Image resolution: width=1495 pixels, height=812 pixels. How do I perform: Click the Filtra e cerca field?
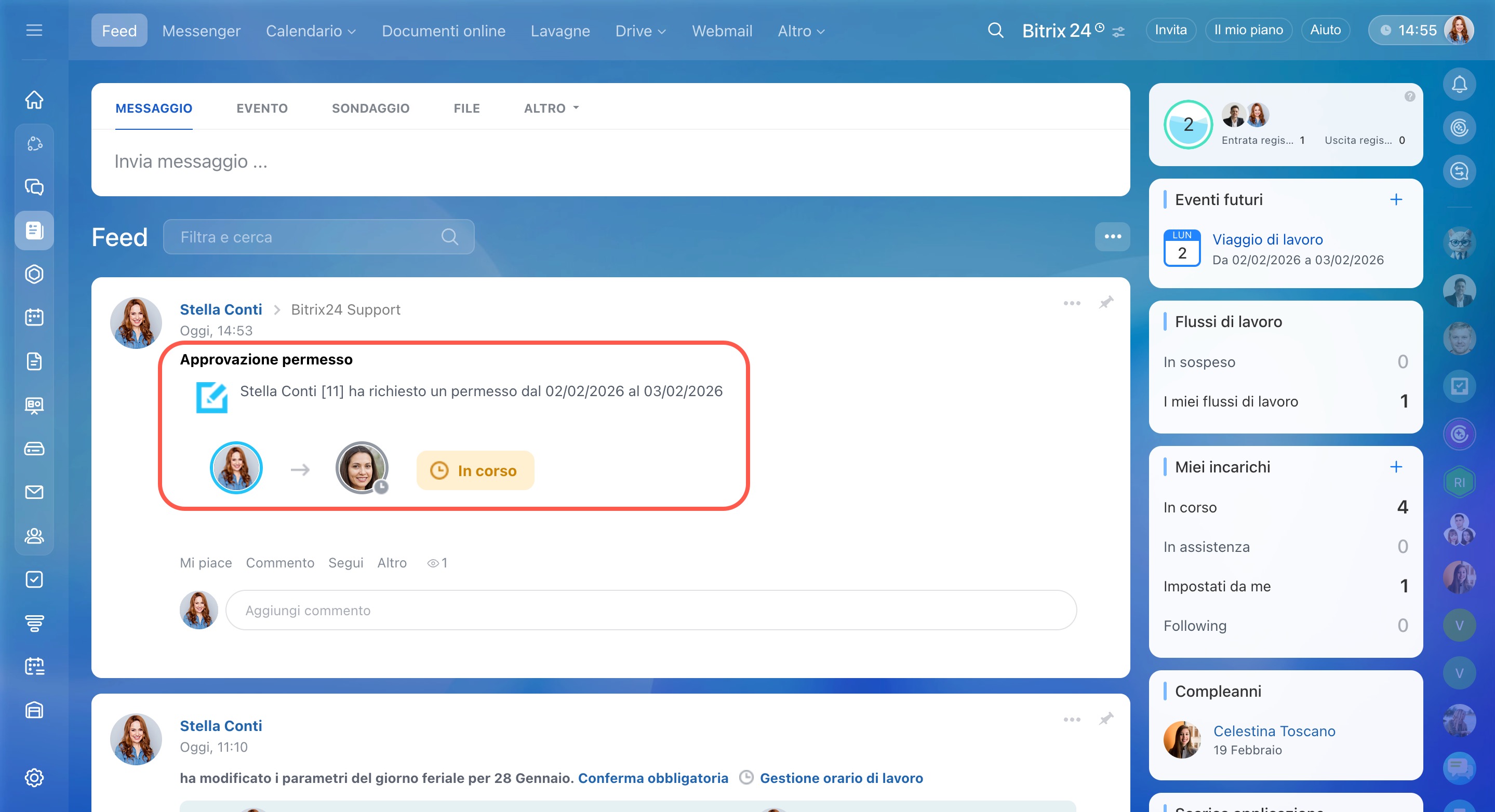(308, 237)
